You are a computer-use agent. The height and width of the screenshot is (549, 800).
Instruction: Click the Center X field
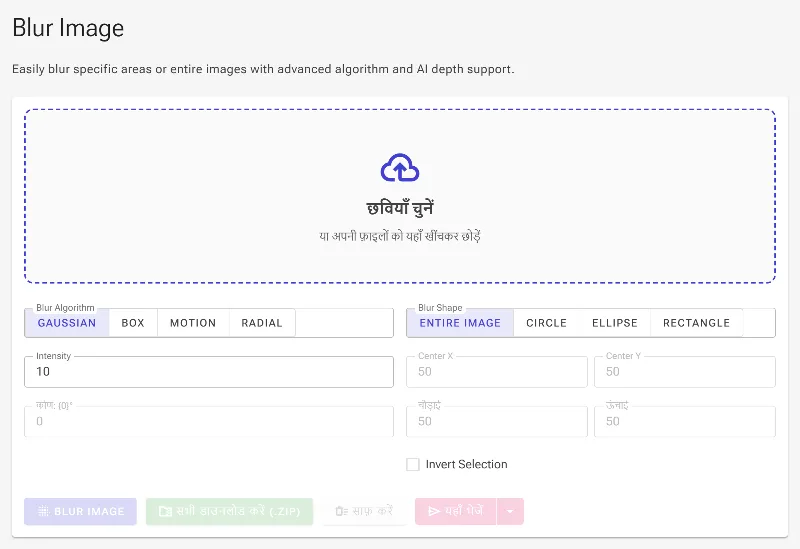[496, 371]
